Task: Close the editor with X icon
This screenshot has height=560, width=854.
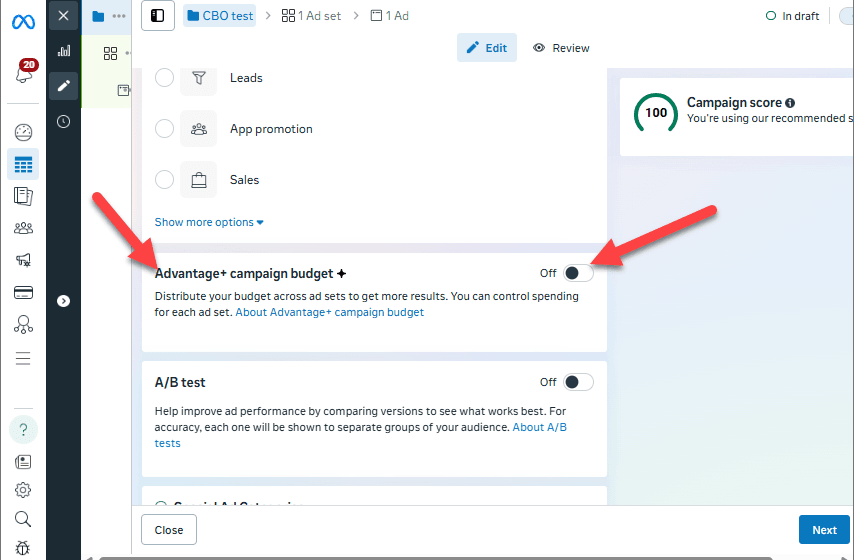Action: tap(63, 16)
